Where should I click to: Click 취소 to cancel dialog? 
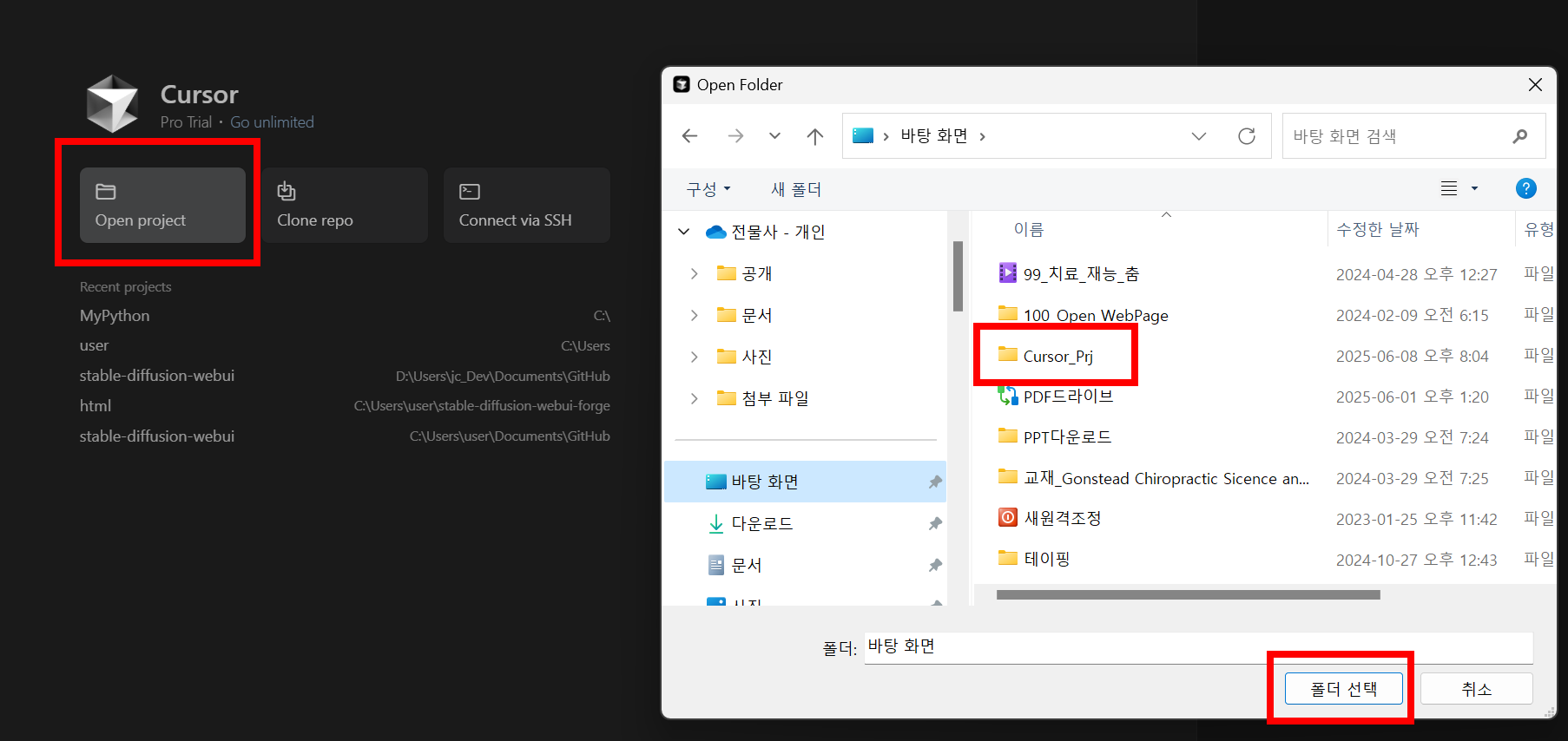click(1476, 689)
